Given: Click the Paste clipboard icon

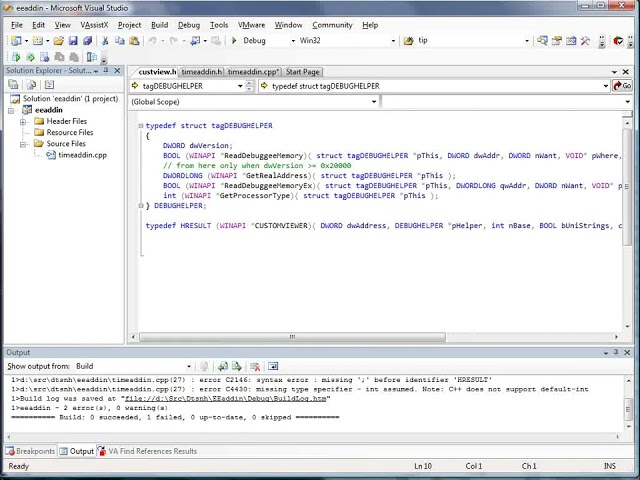Looking at the screenshot, I should coord(134,41).
